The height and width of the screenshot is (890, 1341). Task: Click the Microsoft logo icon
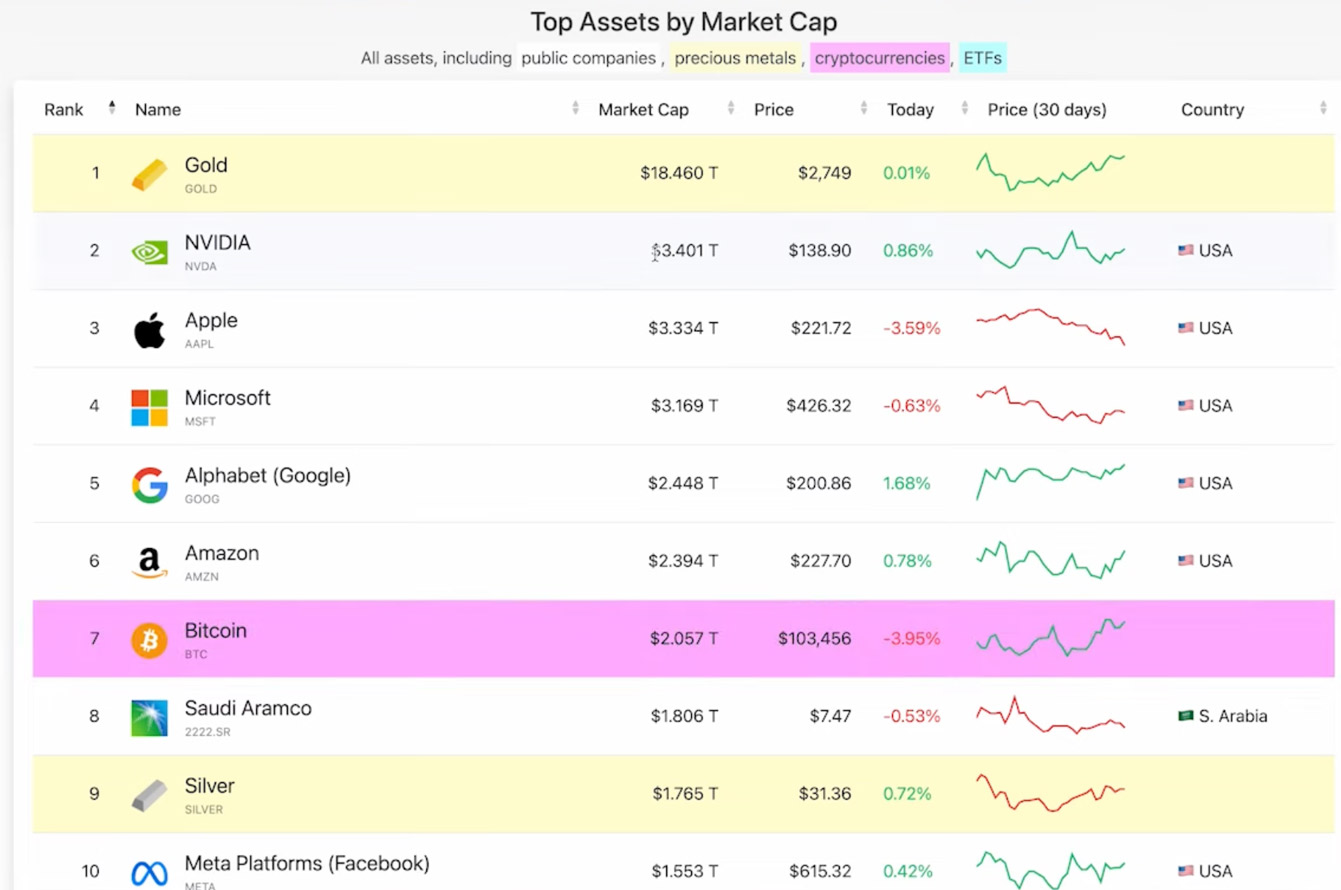[150, 407]
